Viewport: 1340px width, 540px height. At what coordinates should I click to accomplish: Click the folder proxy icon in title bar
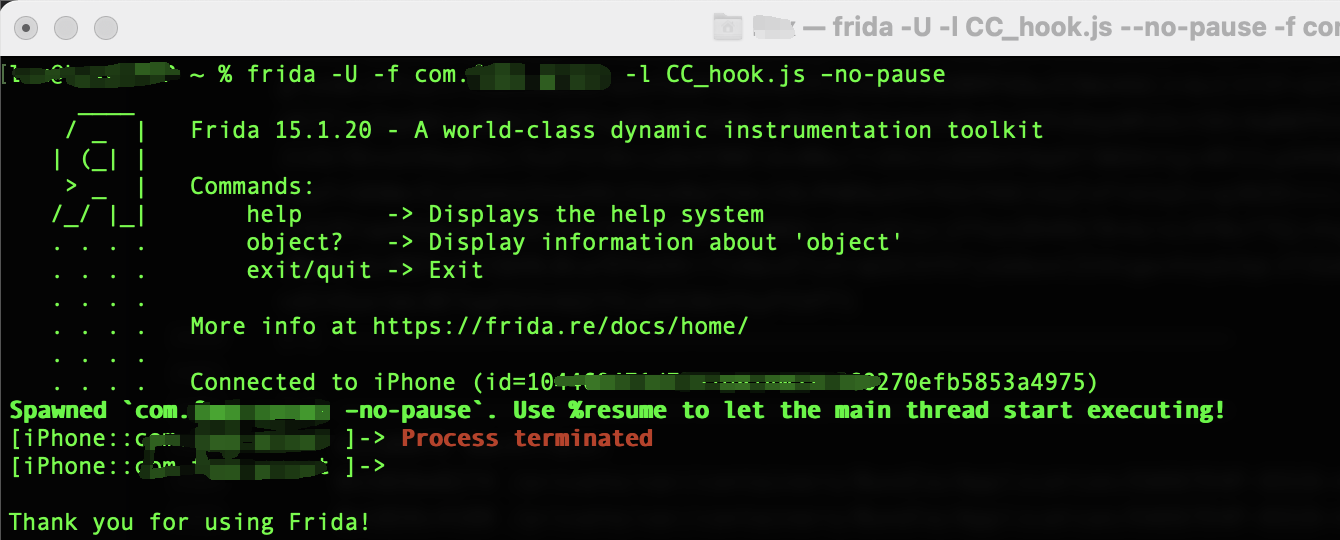(726, 28)
